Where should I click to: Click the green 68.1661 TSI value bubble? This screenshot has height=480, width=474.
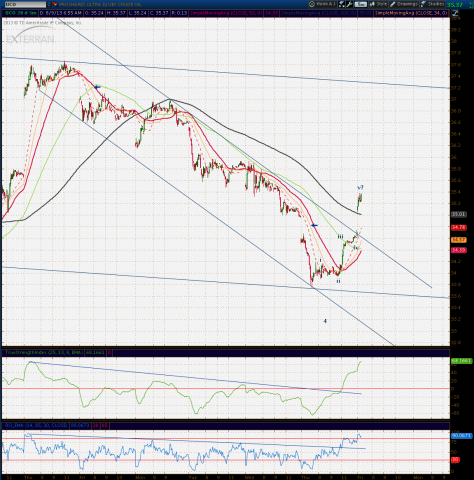(461, 361)
